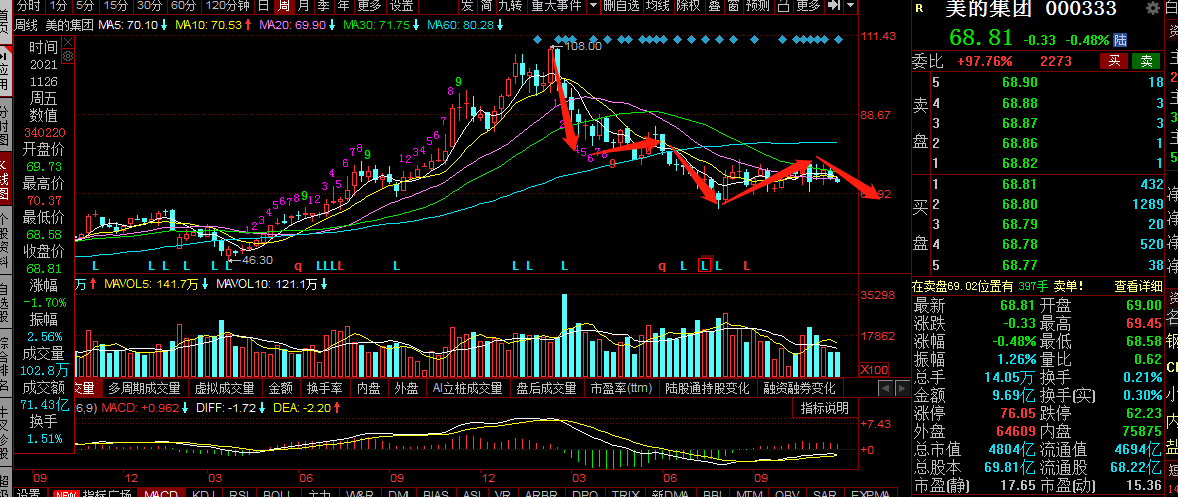Switch to the 60分 chart period

pos(183,6)
